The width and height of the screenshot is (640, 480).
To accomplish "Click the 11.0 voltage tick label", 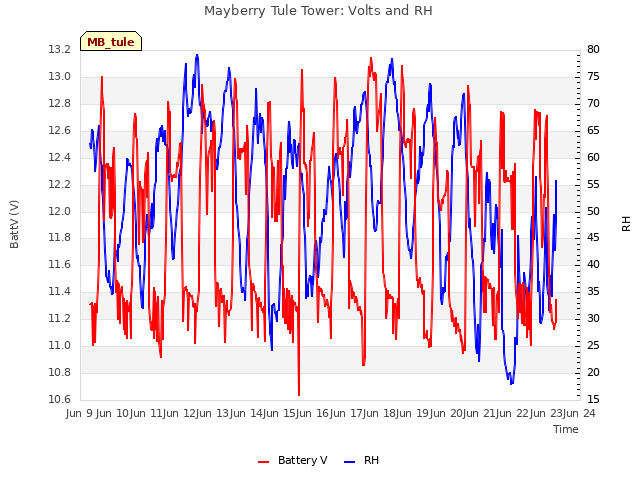I will [60, 345].
